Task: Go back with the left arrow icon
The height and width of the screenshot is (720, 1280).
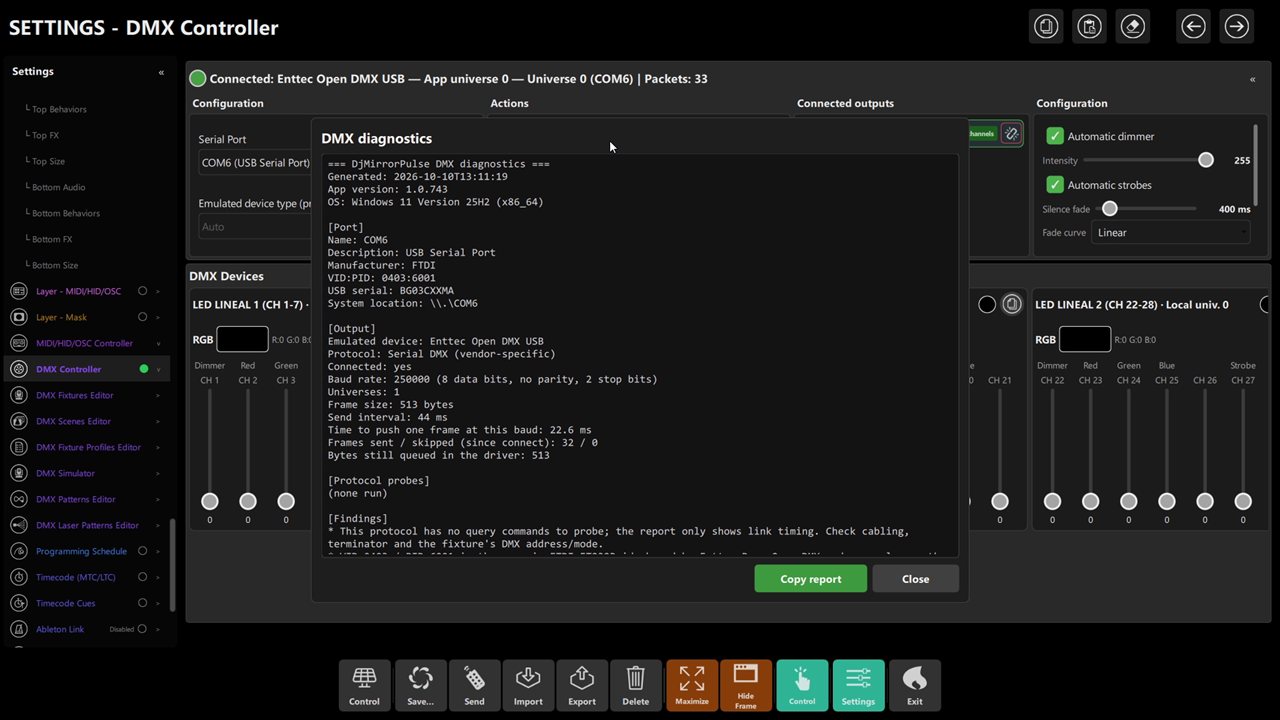Action: [x=1193, y=26]
